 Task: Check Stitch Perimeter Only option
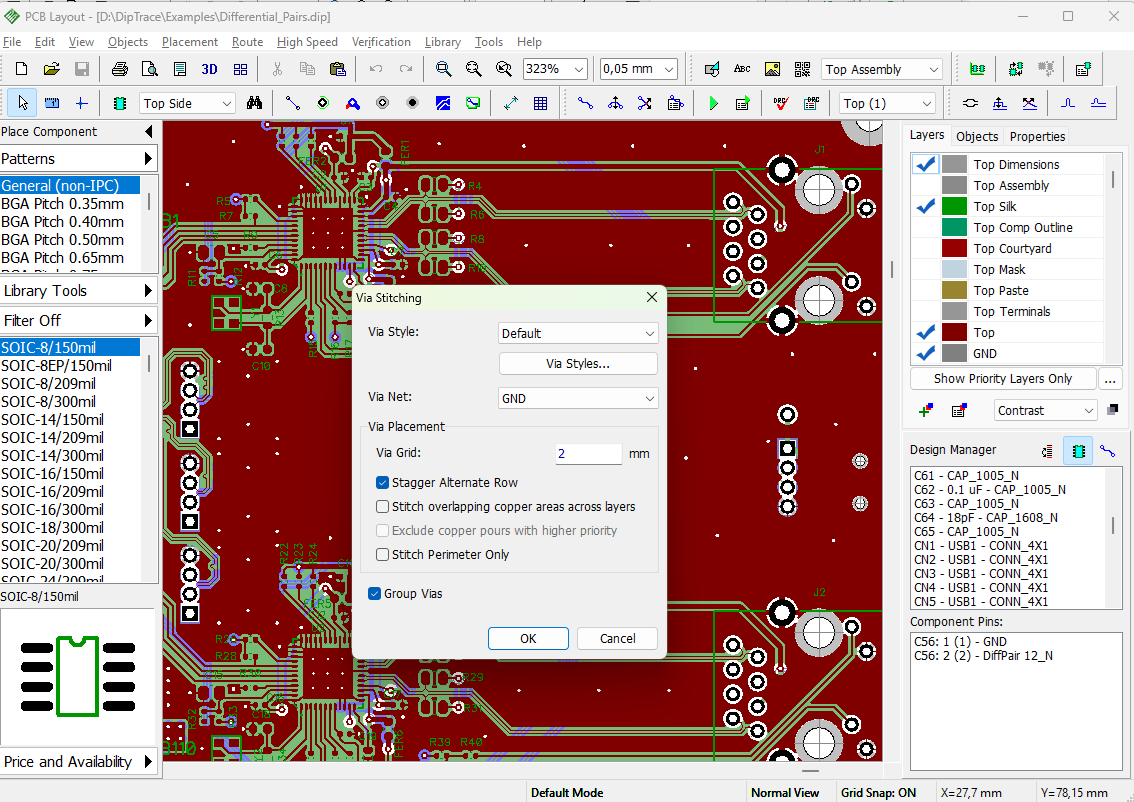point(383,555)
